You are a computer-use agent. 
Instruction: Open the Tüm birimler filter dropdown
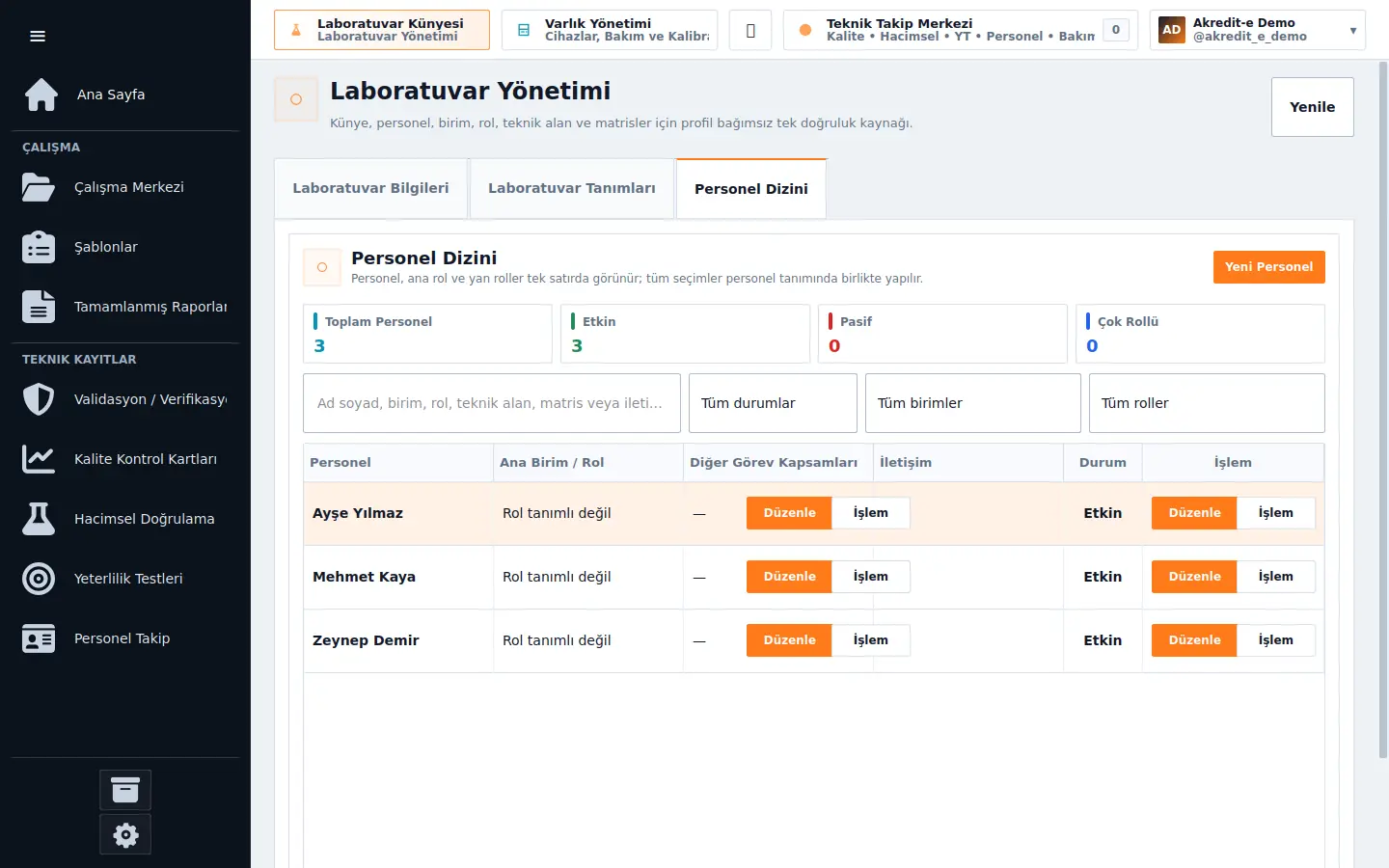[x=973, y=403]
